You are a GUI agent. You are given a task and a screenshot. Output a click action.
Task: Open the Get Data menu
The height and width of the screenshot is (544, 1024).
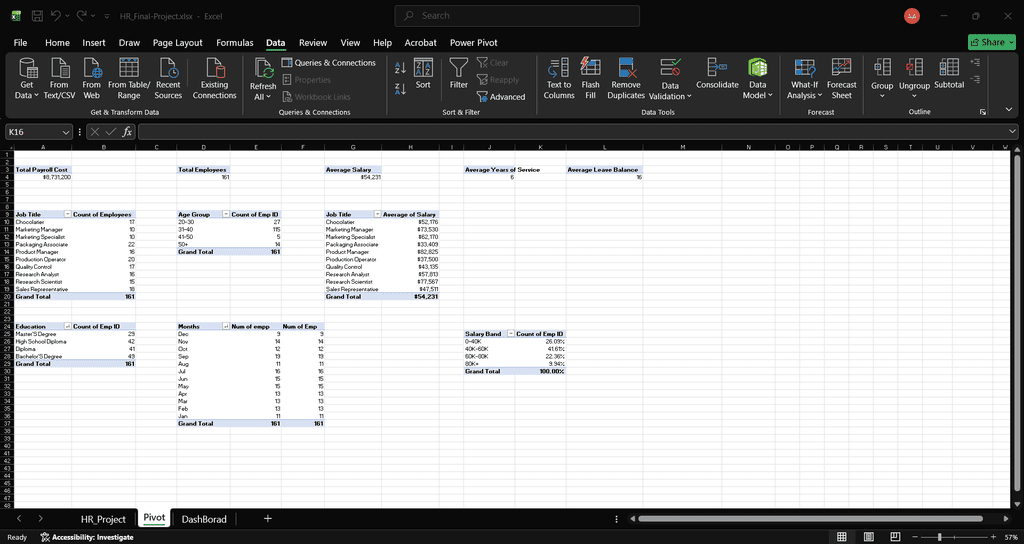27,78
